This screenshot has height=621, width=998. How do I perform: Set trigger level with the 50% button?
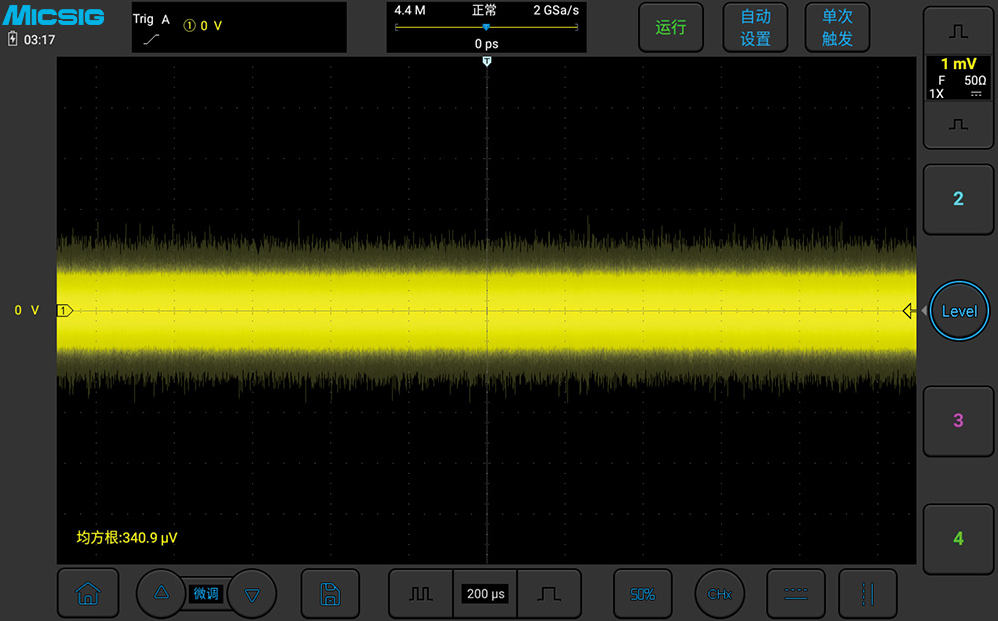coord(642,594)
